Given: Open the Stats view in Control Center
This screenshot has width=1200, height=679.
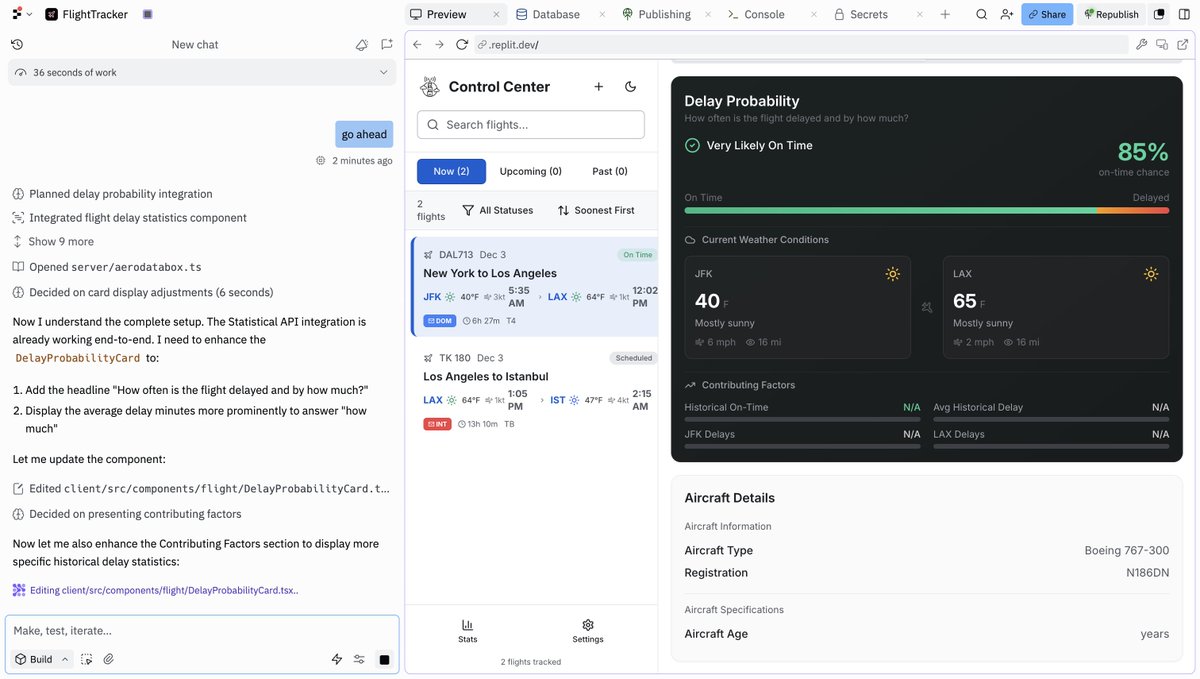Looking at the screenshot, I should click(467, 630).
